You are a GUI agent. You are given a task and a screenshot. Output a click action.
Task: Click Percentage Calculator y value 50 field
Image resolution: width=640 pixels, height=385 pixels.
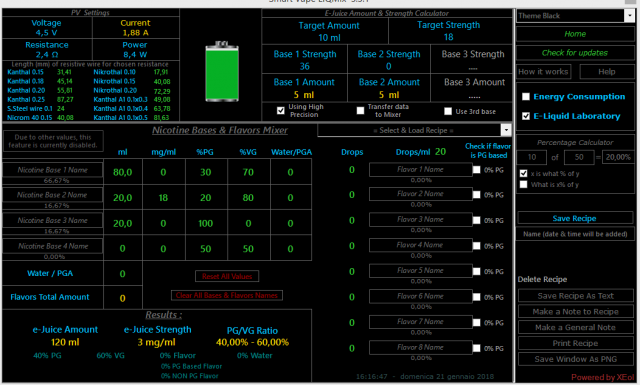(x=579, y=157)
